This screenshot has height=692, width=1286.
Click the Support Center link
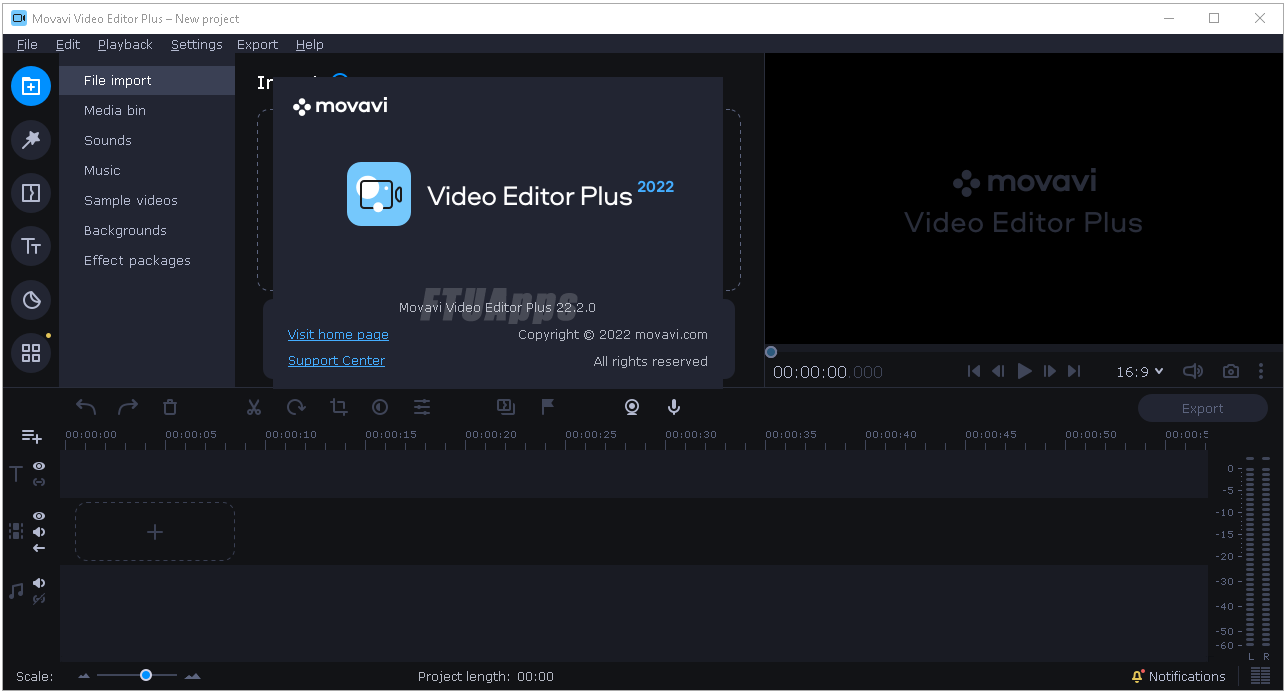[x=336, y=361]
